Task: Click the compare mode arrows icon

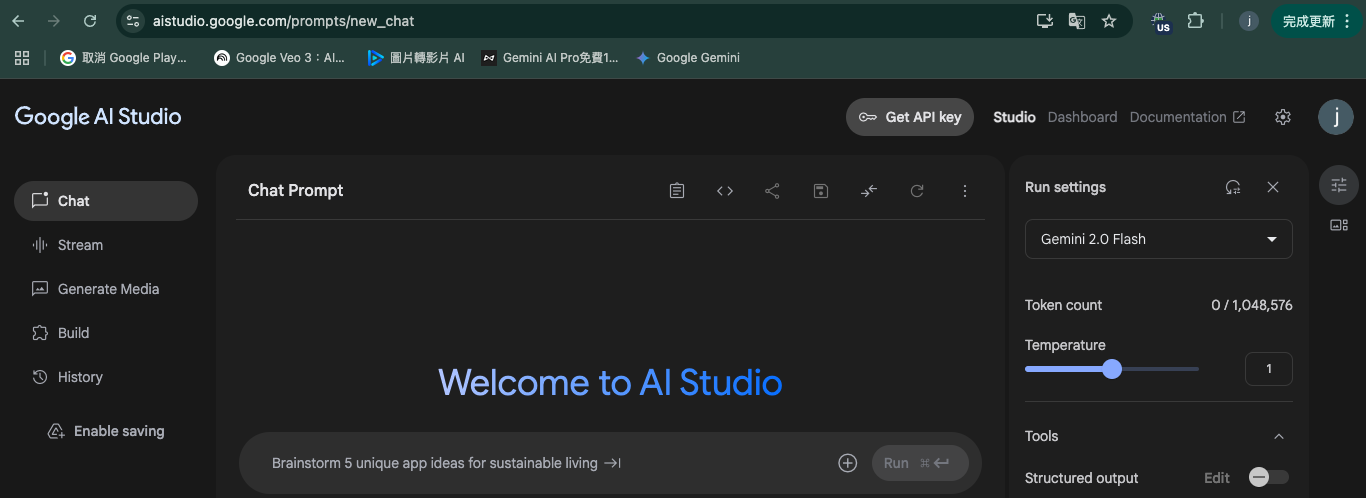Action: [869, 191]
